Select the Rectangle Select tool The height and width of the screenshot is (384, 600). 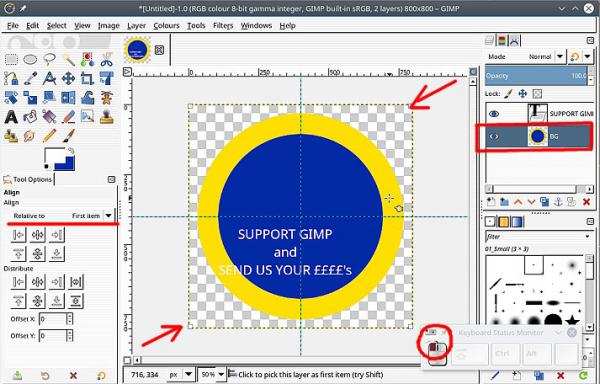(x=11, y=59)
